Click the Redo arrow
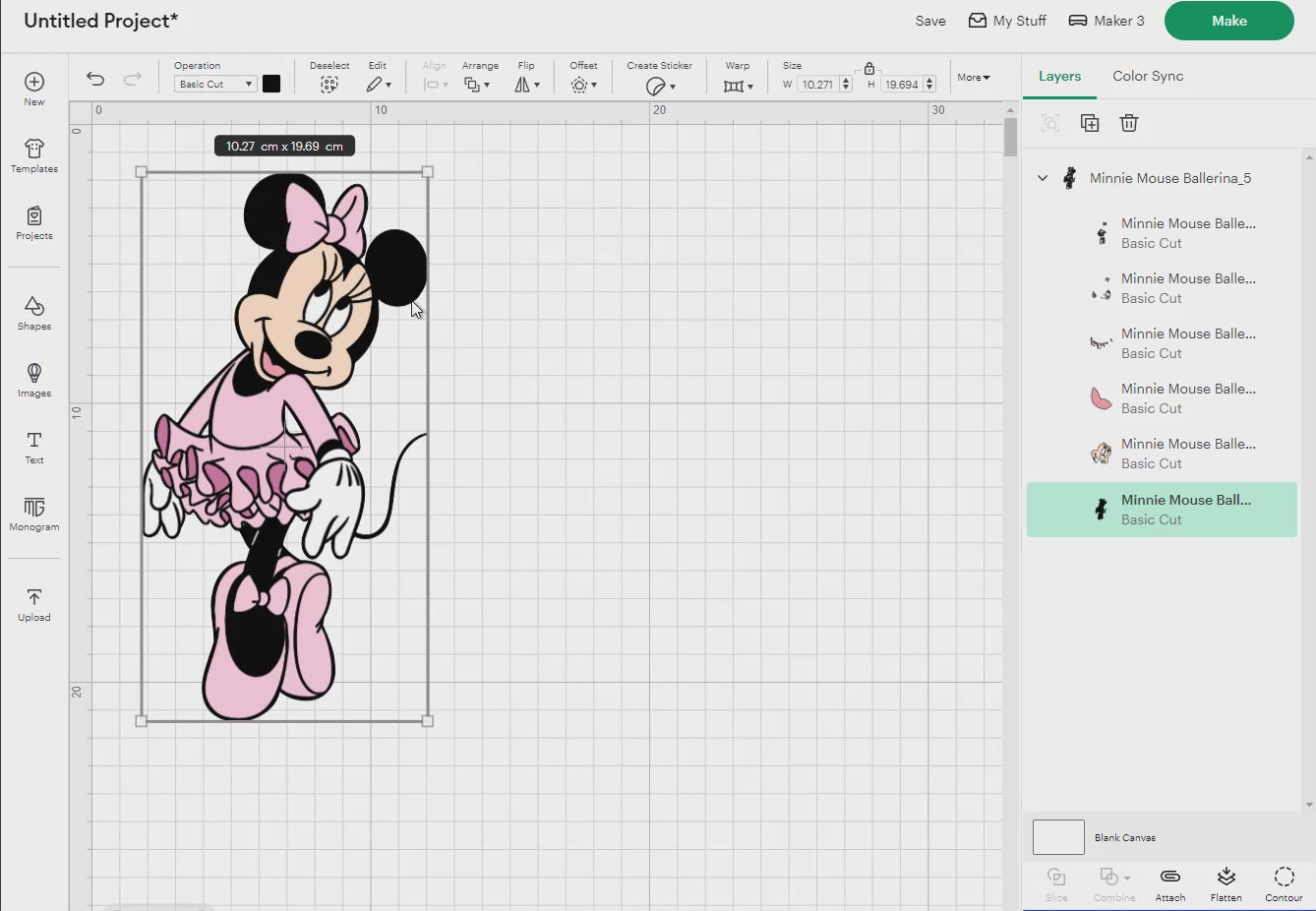Viewport: 1316px width, 911px height. 133,79
